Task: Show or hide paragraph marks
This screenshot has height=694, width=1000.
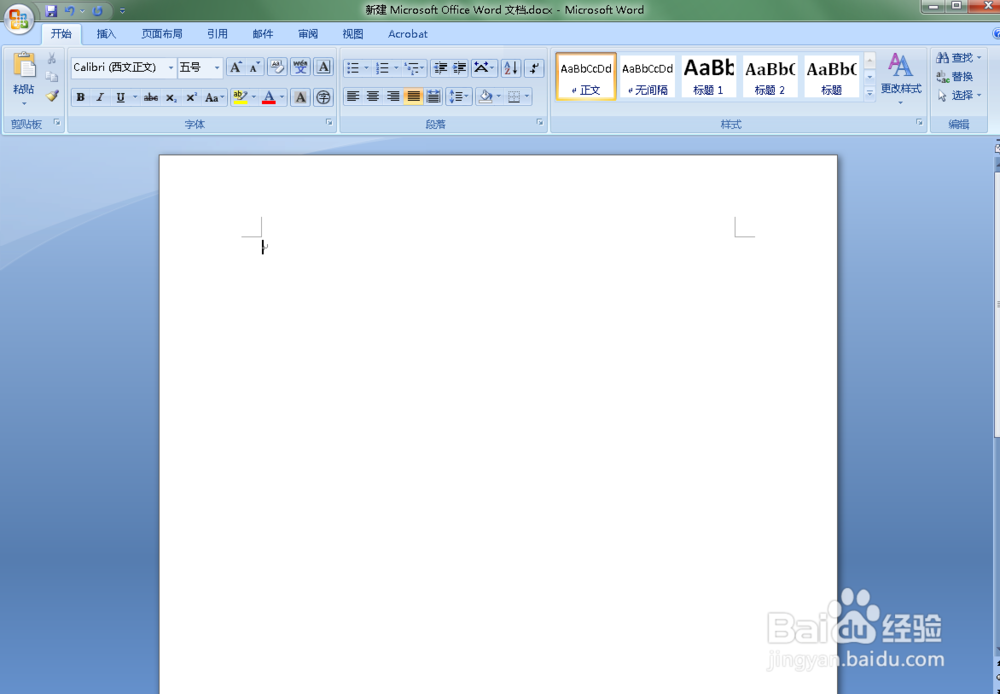Action: 534,67
